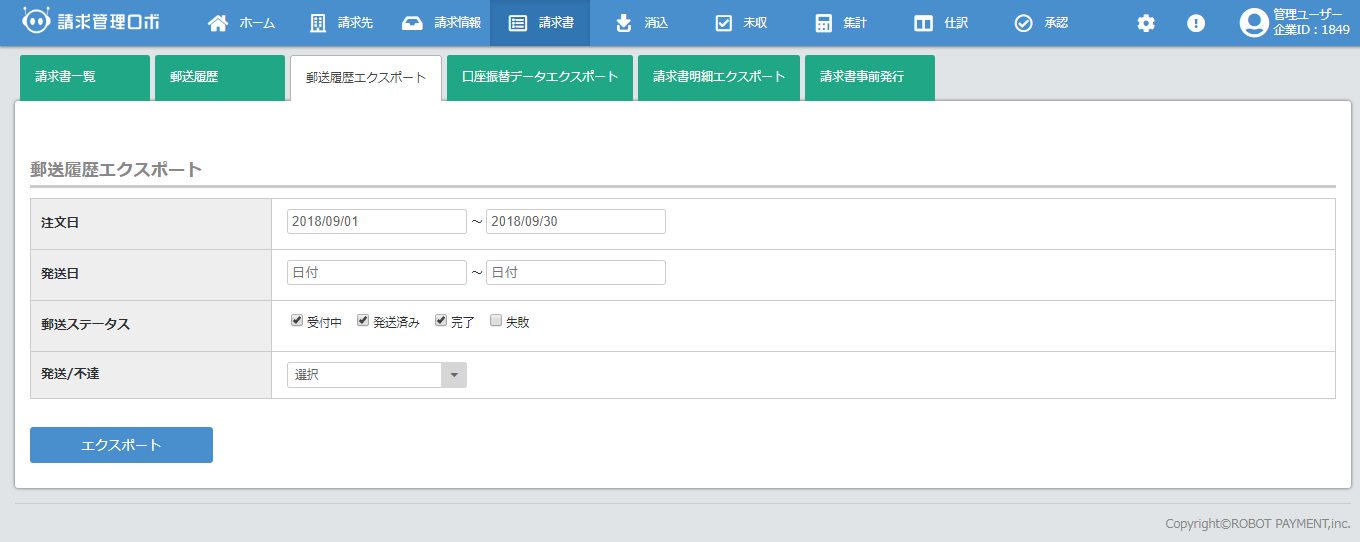Click the exclamation alert icon
This screenshot has width=1360, height=542.
1196,23
